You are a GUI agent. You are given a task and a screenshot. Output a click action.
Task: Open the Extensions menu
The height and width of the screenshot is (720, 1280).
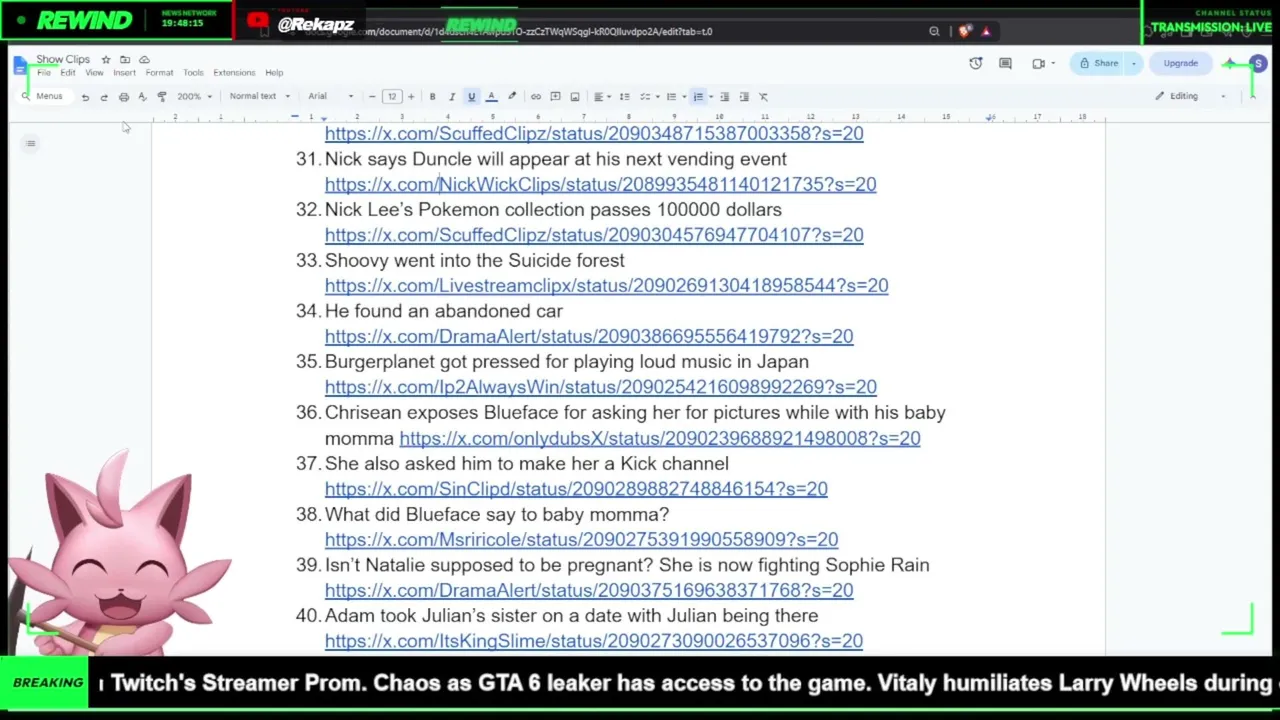[x=234, y=73]
